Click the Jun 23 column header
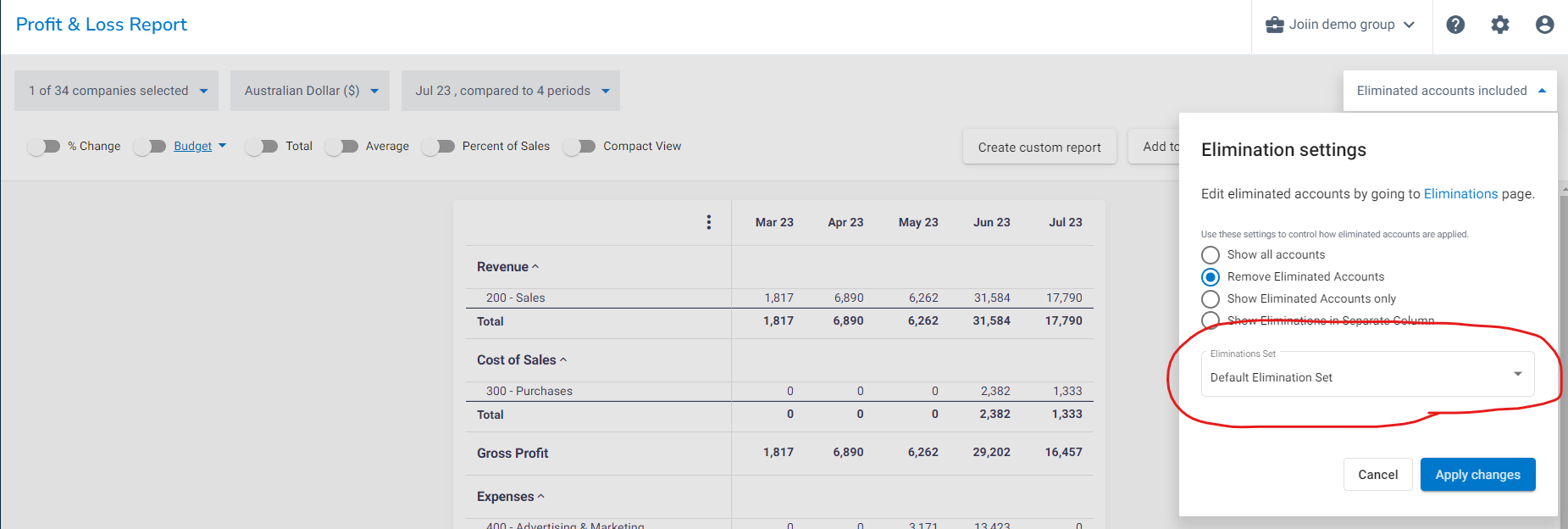The width and height of the screenshot is (1568, 529). tap(991, 222)
